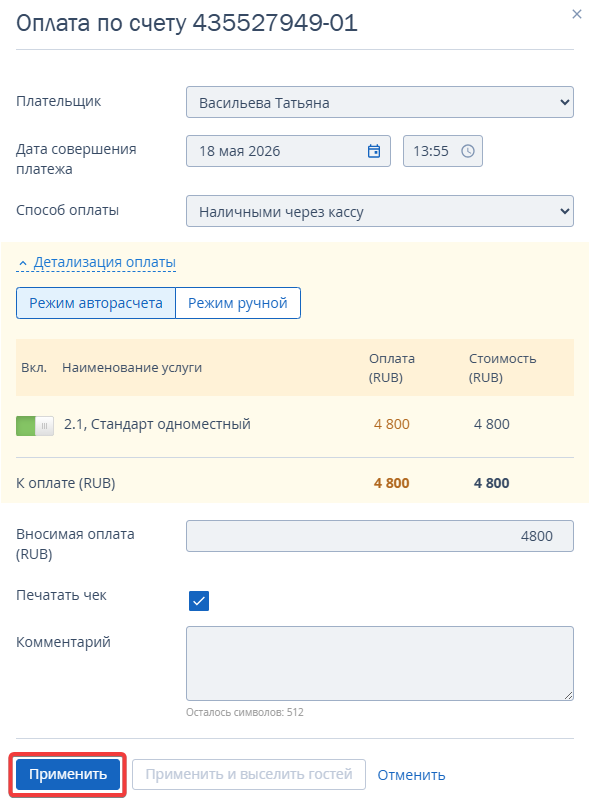Click the orange 4 800 payment amount
The height and width of the screenshot is (808, 591).
point(392,424)
